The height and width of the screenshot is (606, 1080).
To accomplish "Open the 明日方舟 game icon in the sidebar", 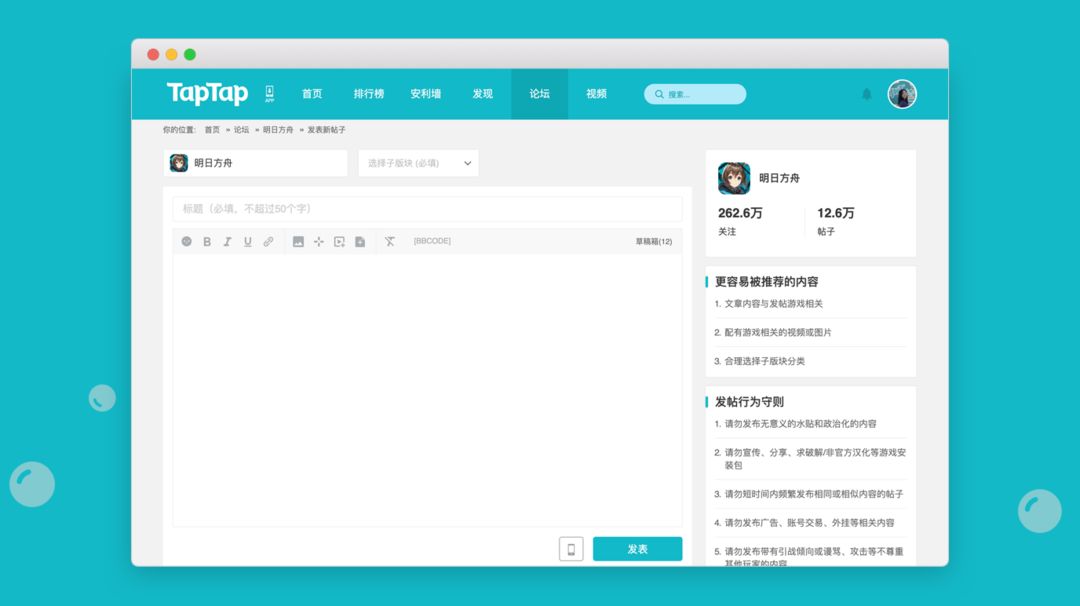I will point(734,178).
